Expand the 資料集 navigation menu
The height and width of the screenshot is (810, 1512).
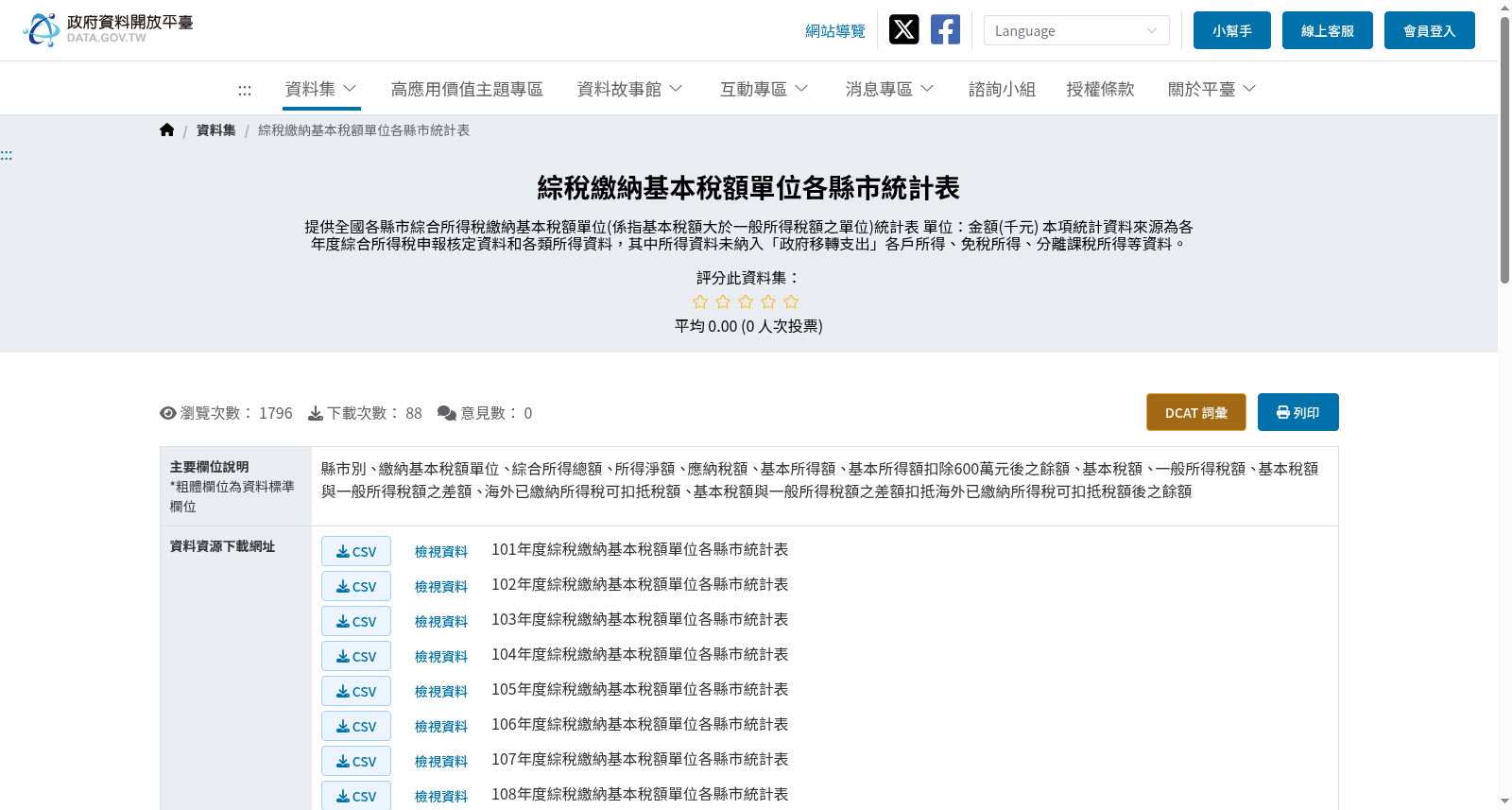click(321, 89)
